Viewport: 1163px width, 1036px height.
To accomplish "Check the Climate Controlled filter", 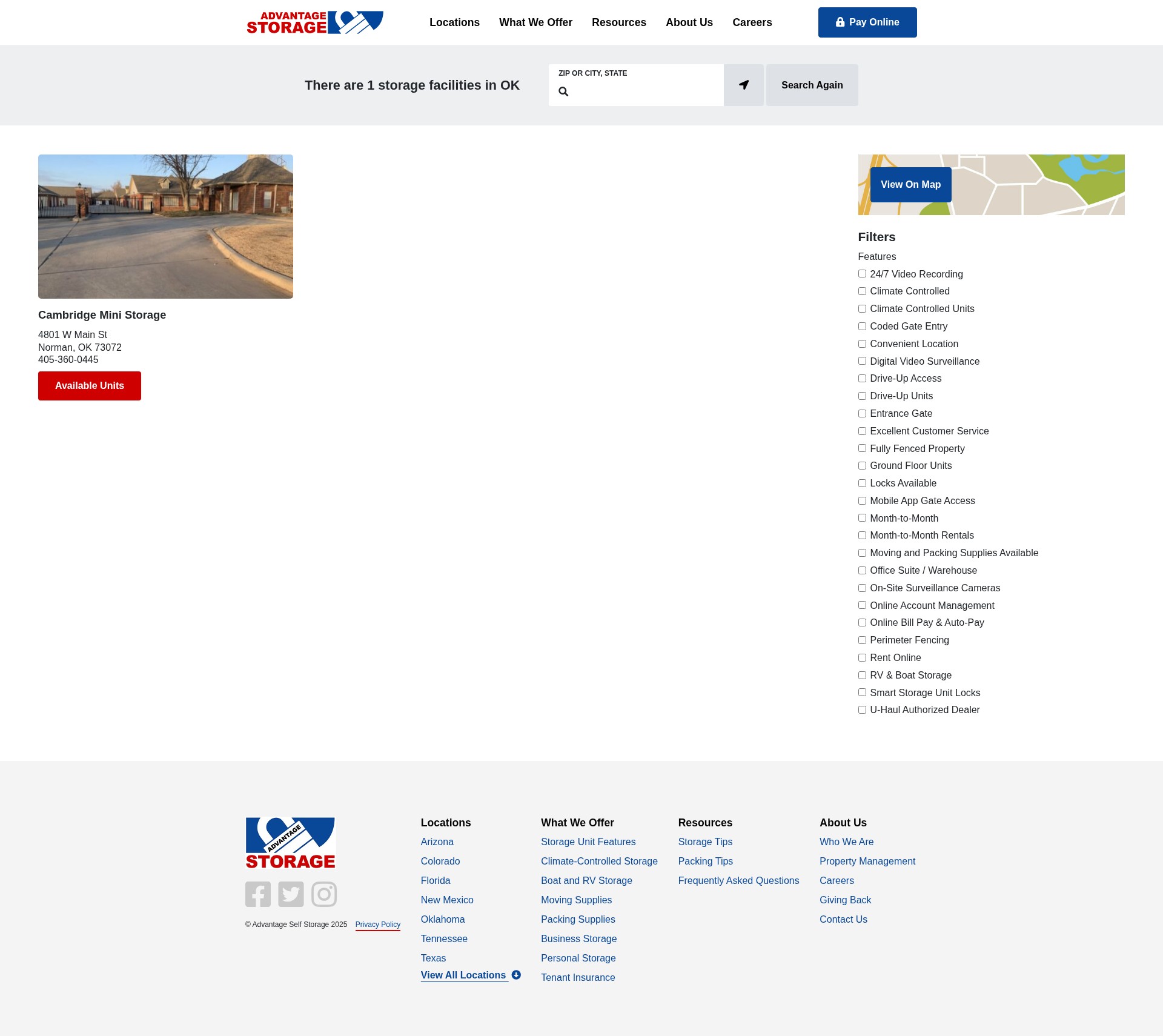I will [862, 291].
